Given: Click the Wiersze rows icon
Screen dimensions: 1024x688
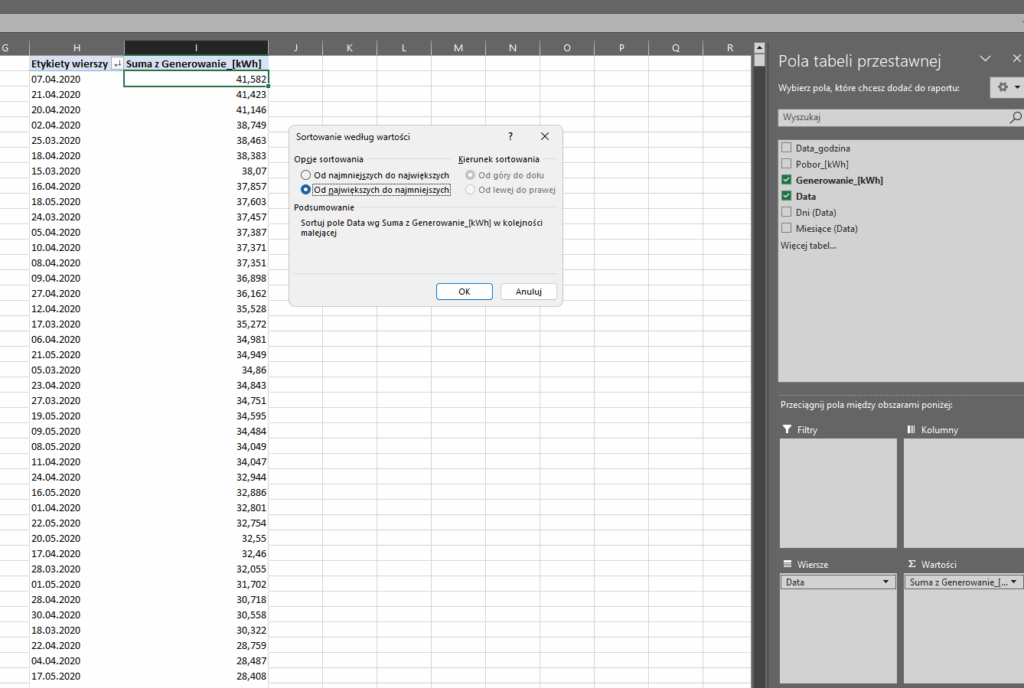Looking at the screenshot, I should pyautogui.click(x=787, y=564).
